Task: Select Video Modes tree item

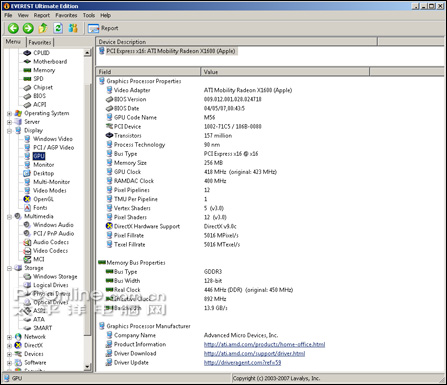Action: click(50, 190)
